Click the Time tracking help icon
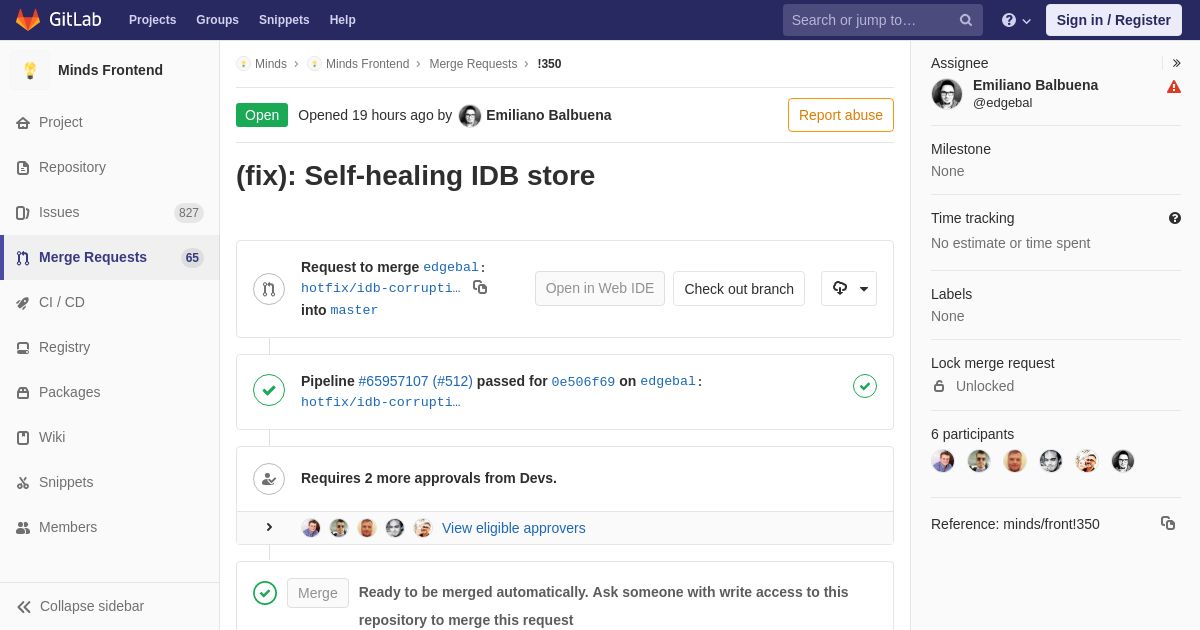This screenshot has width=1200, height=630. point(1174,218)
